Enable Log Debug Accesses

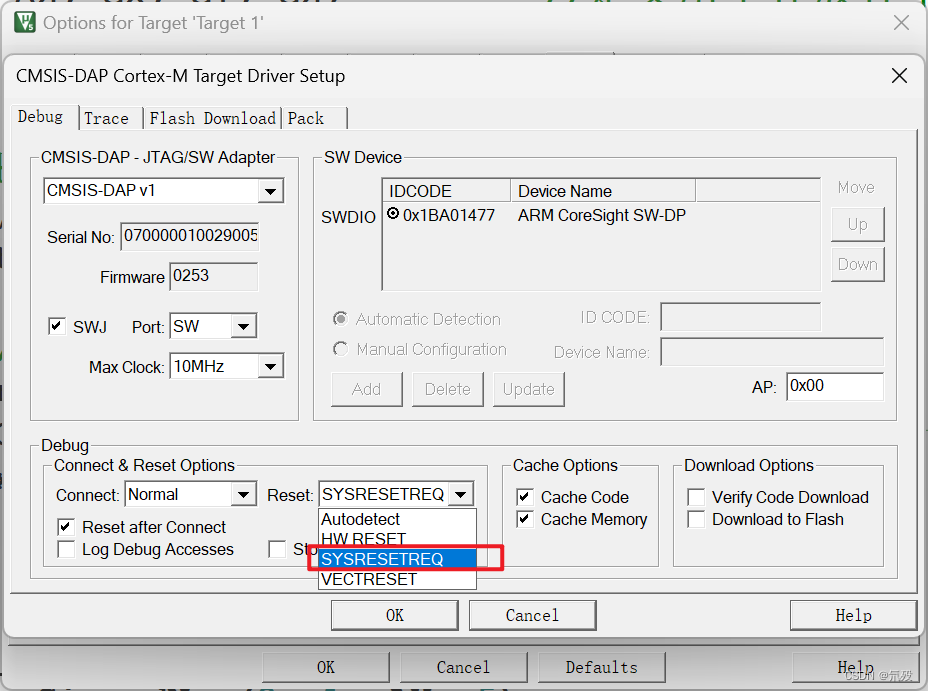click(x=66, y=549)
